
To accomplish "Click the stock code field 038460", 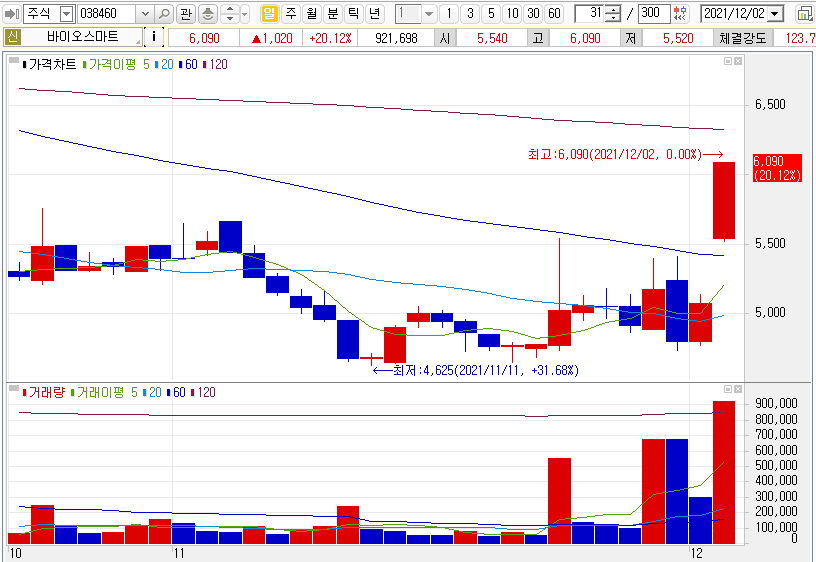I will 107,14.
